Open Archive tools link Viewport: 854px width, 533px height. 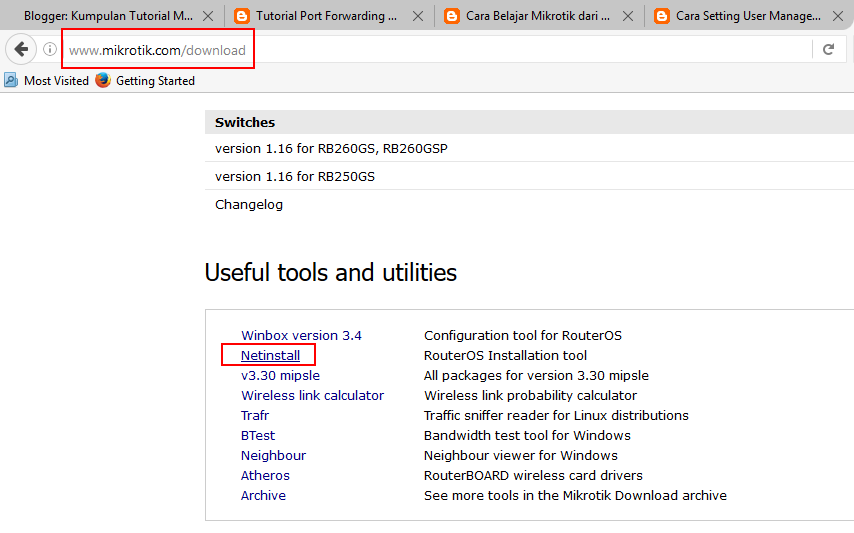coord(264,495)
